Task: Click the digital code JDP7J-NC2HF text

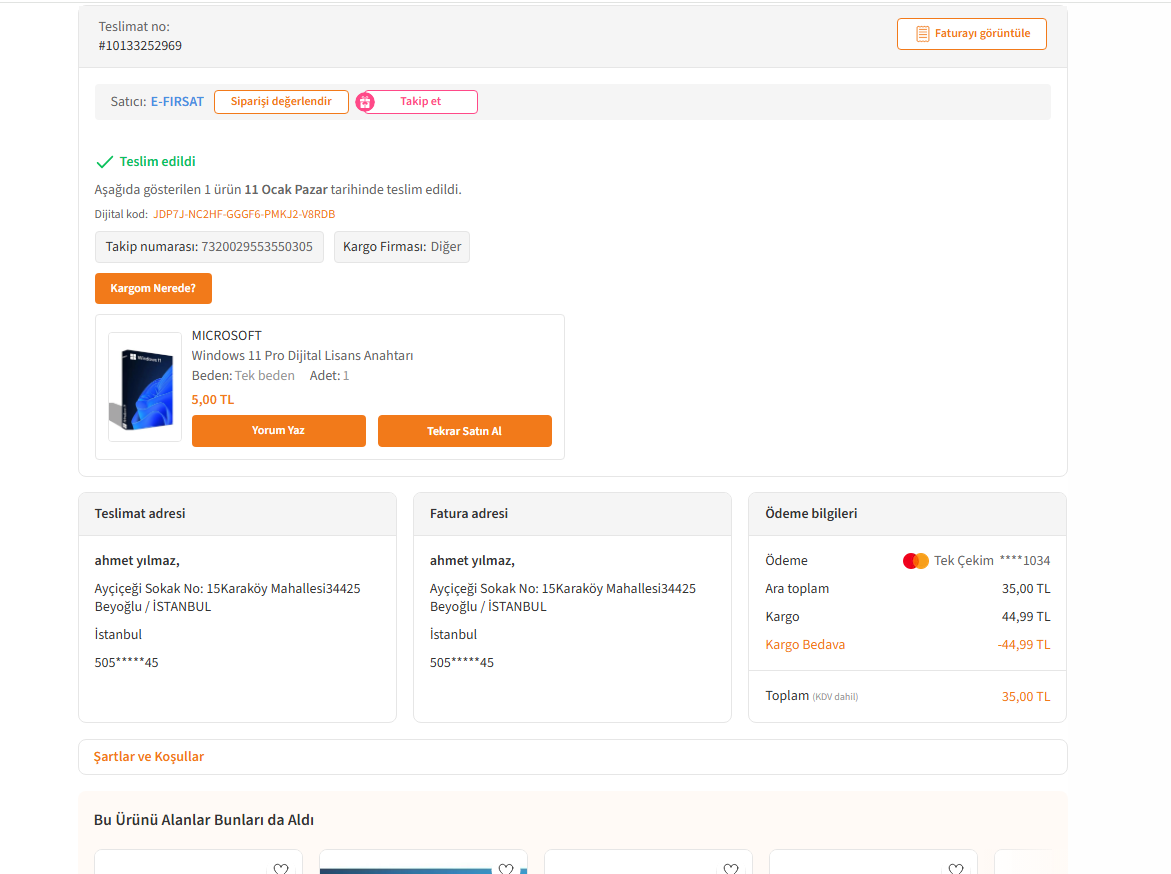Action: [x=244, y=214]
